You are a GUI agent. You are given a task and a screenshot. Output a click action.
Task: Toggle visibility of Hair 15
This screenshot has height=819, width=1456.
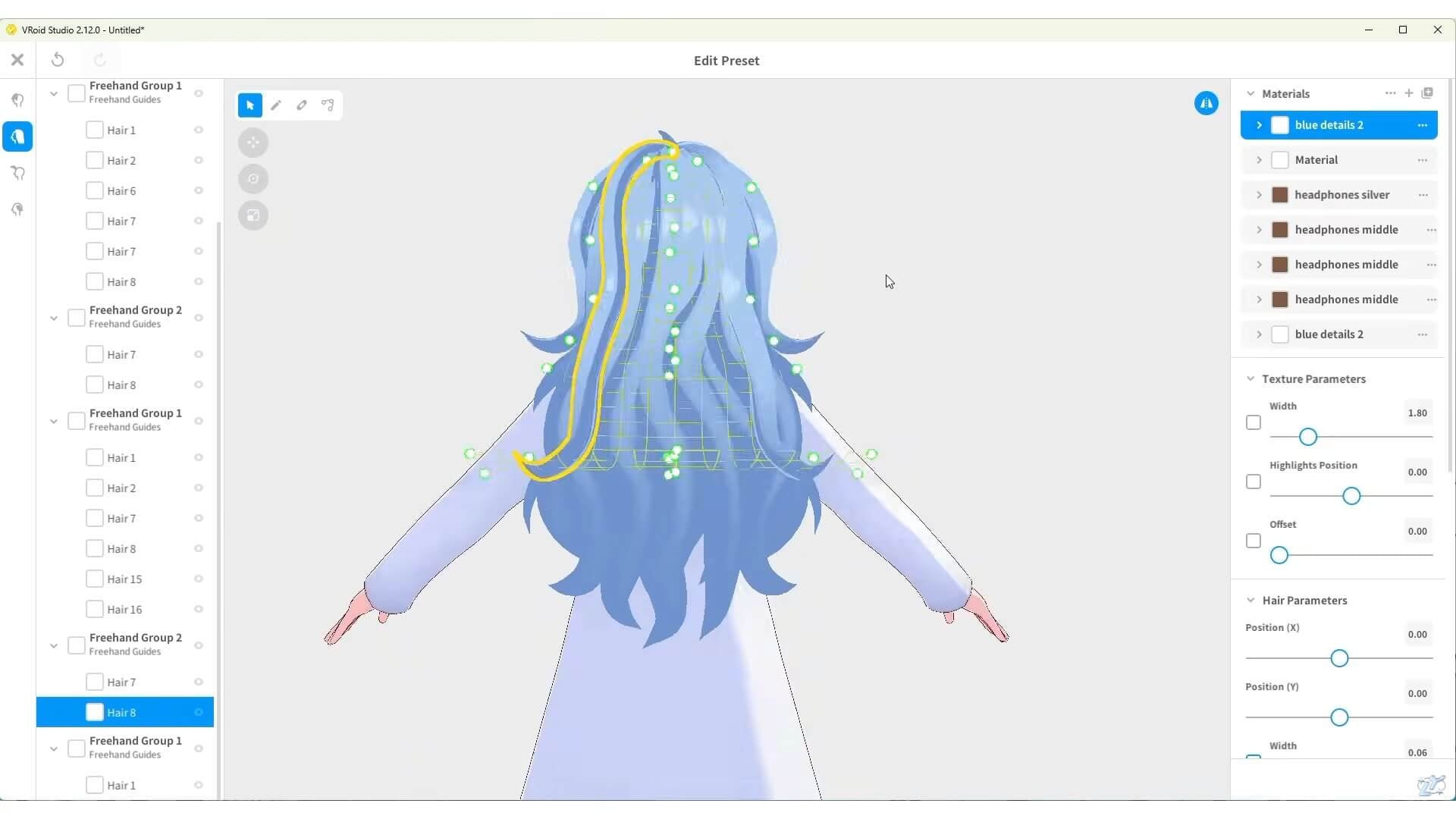(x=199, y=579)
